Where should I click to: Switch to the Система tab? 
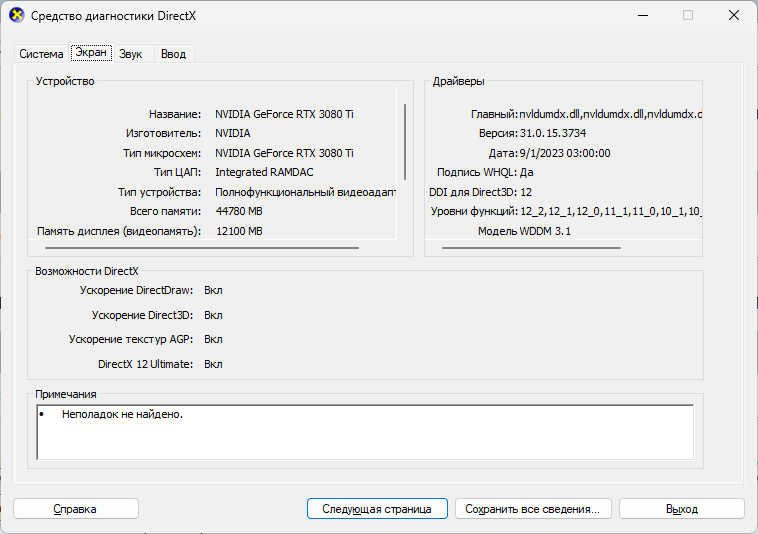click(41, 54)
